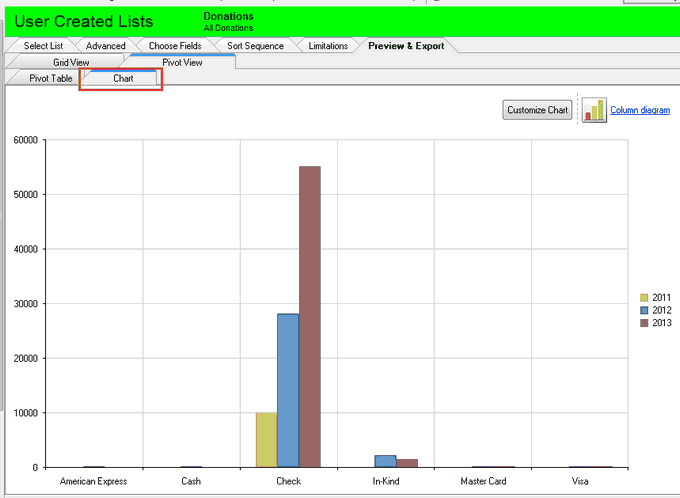This screenshot has height=498, width=680.
Task: Select the Chart sub-tab
Action: tap(123, 78)
